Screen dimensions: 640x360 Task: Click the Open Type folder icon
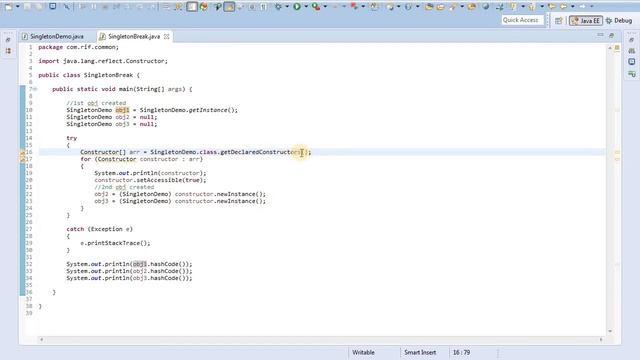[429, 7]
